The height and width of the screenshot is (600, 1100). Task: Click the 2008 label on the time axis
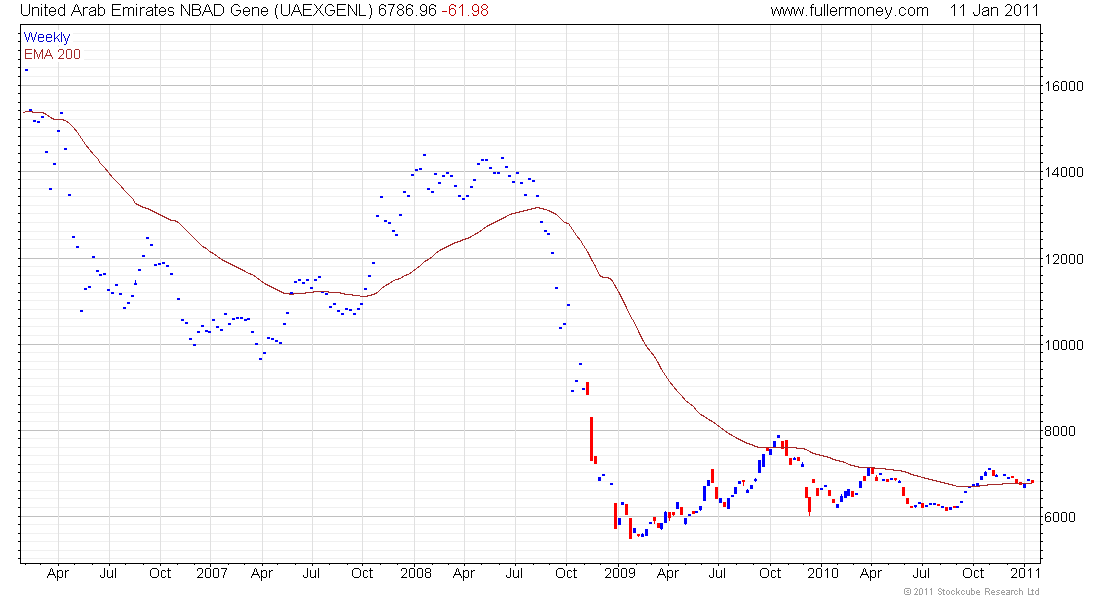415,573
